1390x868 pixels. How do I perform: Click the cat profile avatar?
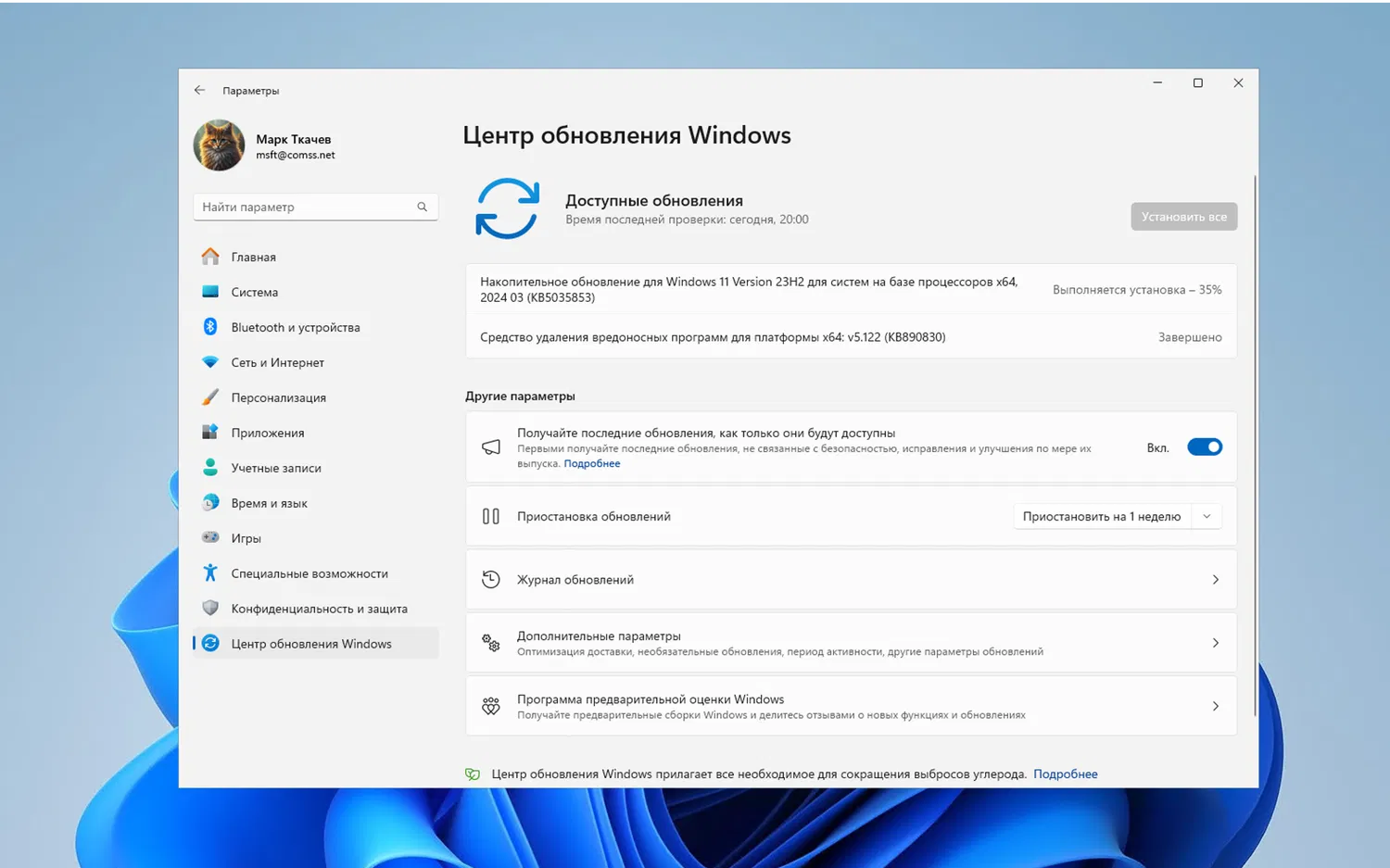(x=219, y=145)
